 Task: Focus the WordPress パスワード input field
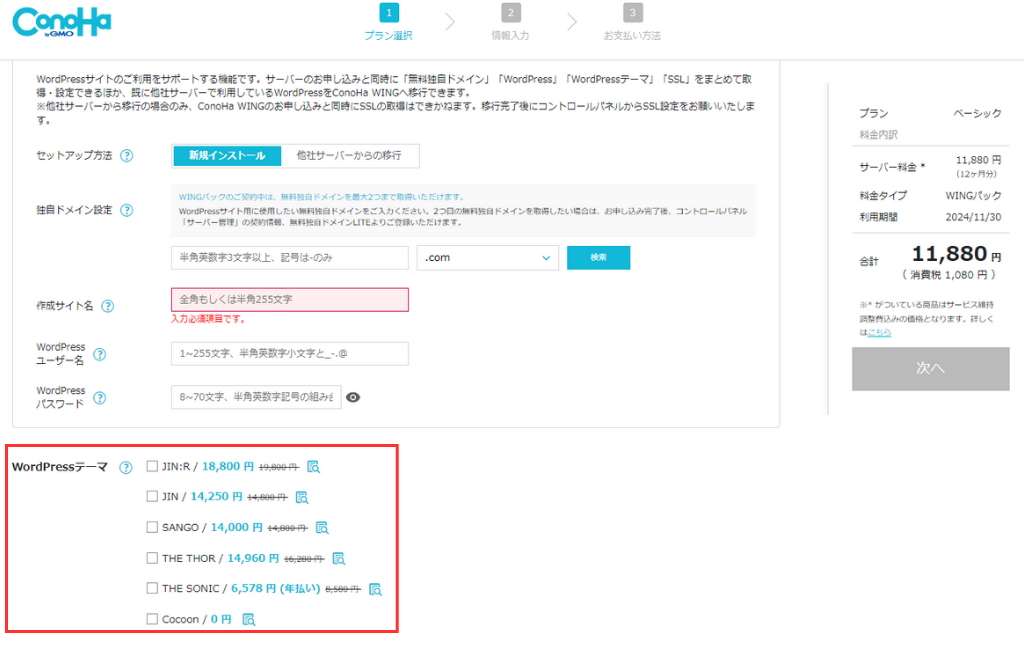pos(256,397)
